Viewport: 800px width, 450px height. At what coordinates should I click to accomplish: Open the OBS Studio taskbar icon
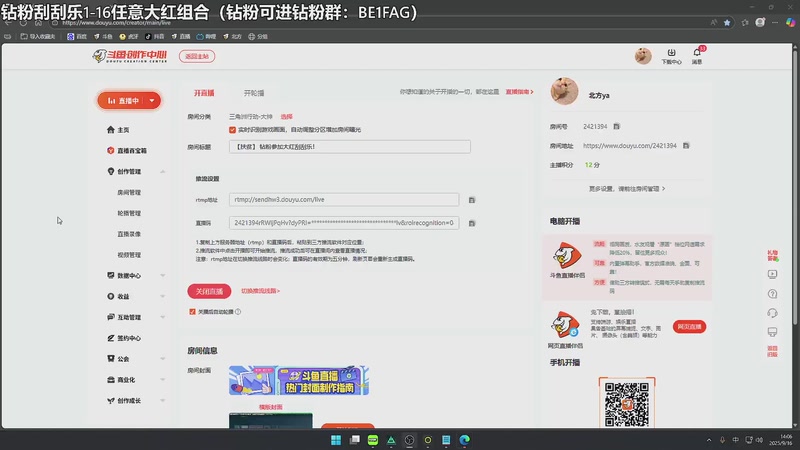(409, 440)
